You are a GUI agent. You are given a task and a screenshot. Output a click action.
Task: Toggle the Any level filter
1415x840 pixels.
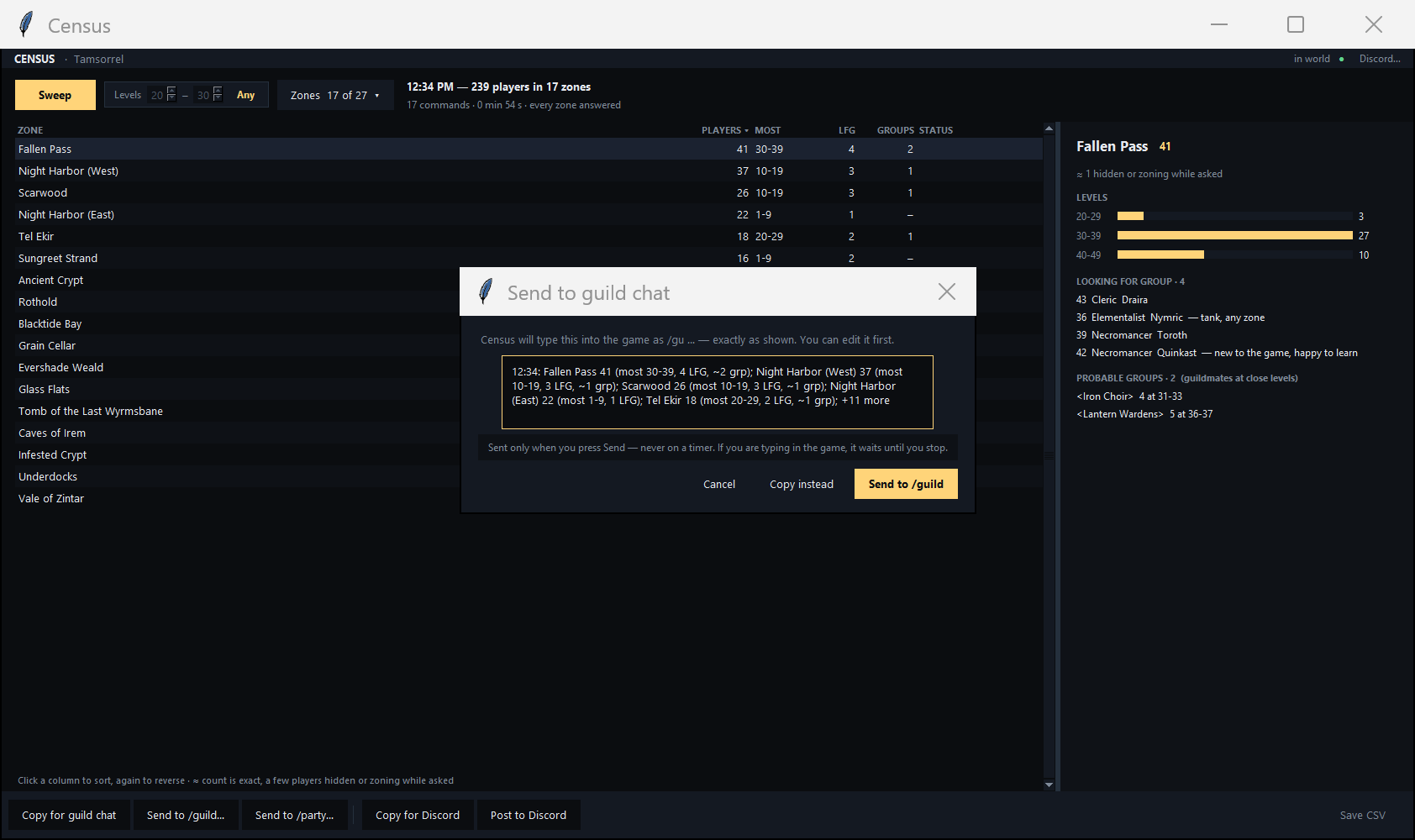click(245, 95)
